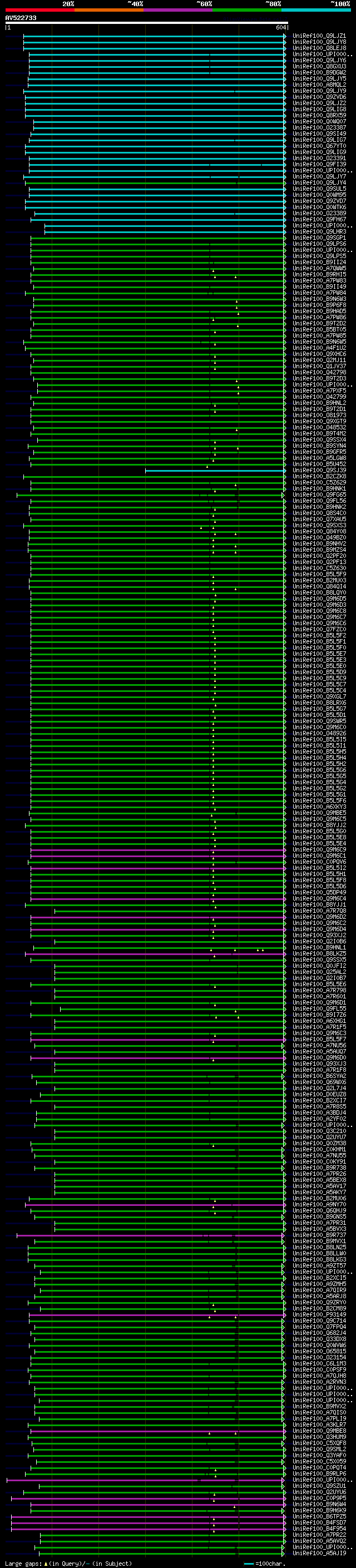
Task: Select hit label UniRef100_C5Z629
Action: click(x=319, y=483)
